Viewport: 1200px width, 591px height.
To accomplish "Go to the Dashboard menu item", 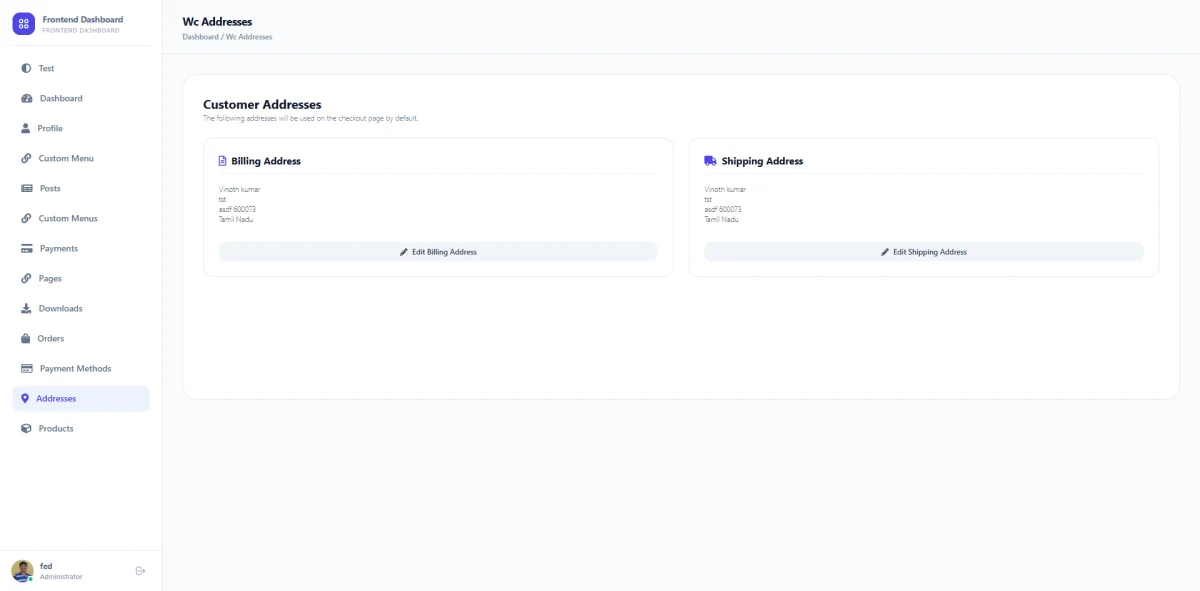I will (x=81, y=99).
